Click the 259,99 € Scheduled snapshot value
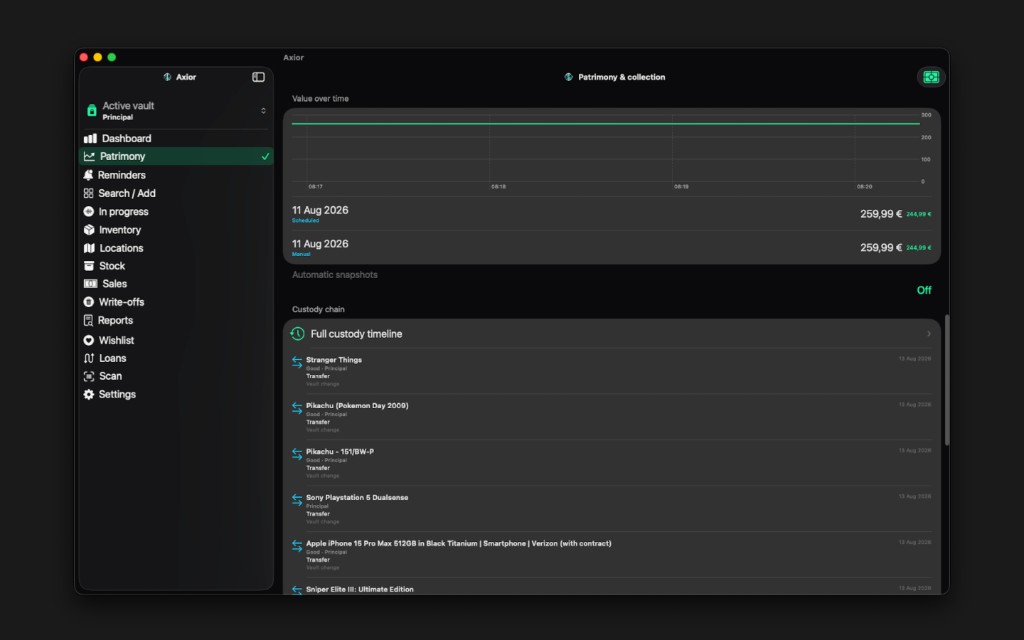1024x640 pixels. (880, 214)
